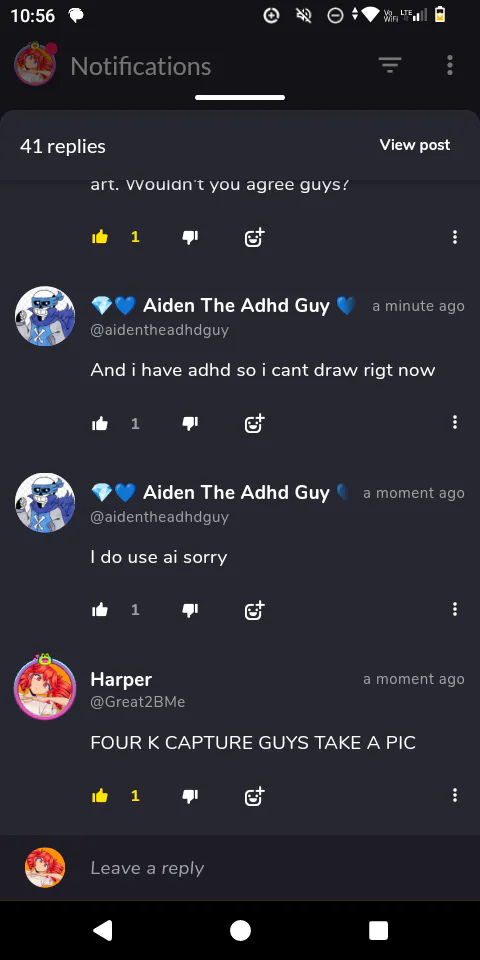Dislike the 'cant draw rigt now' comment

pyautogui.click(x=190, y=423)
